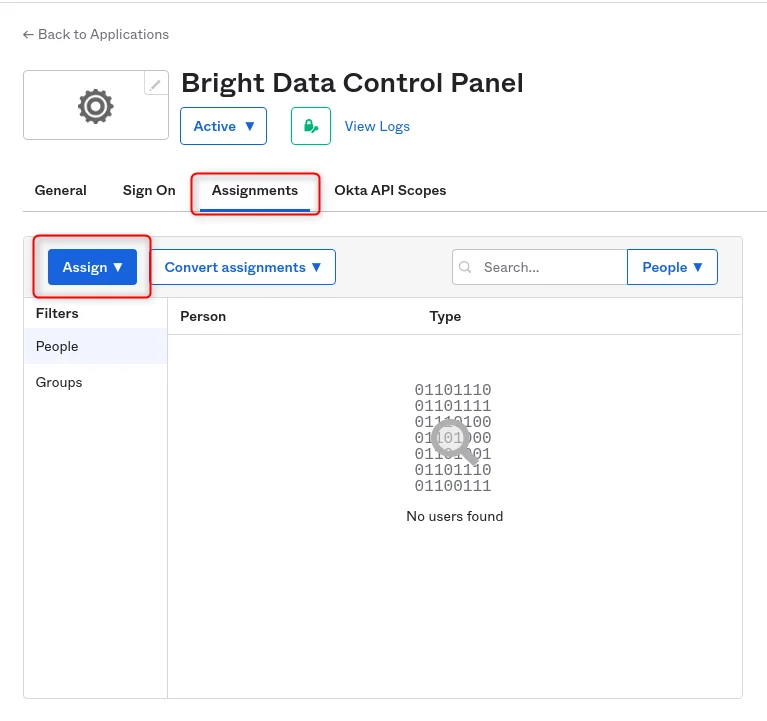Open the Active status dropdown
Screen dimensions: 767x721
pos(224,126)
